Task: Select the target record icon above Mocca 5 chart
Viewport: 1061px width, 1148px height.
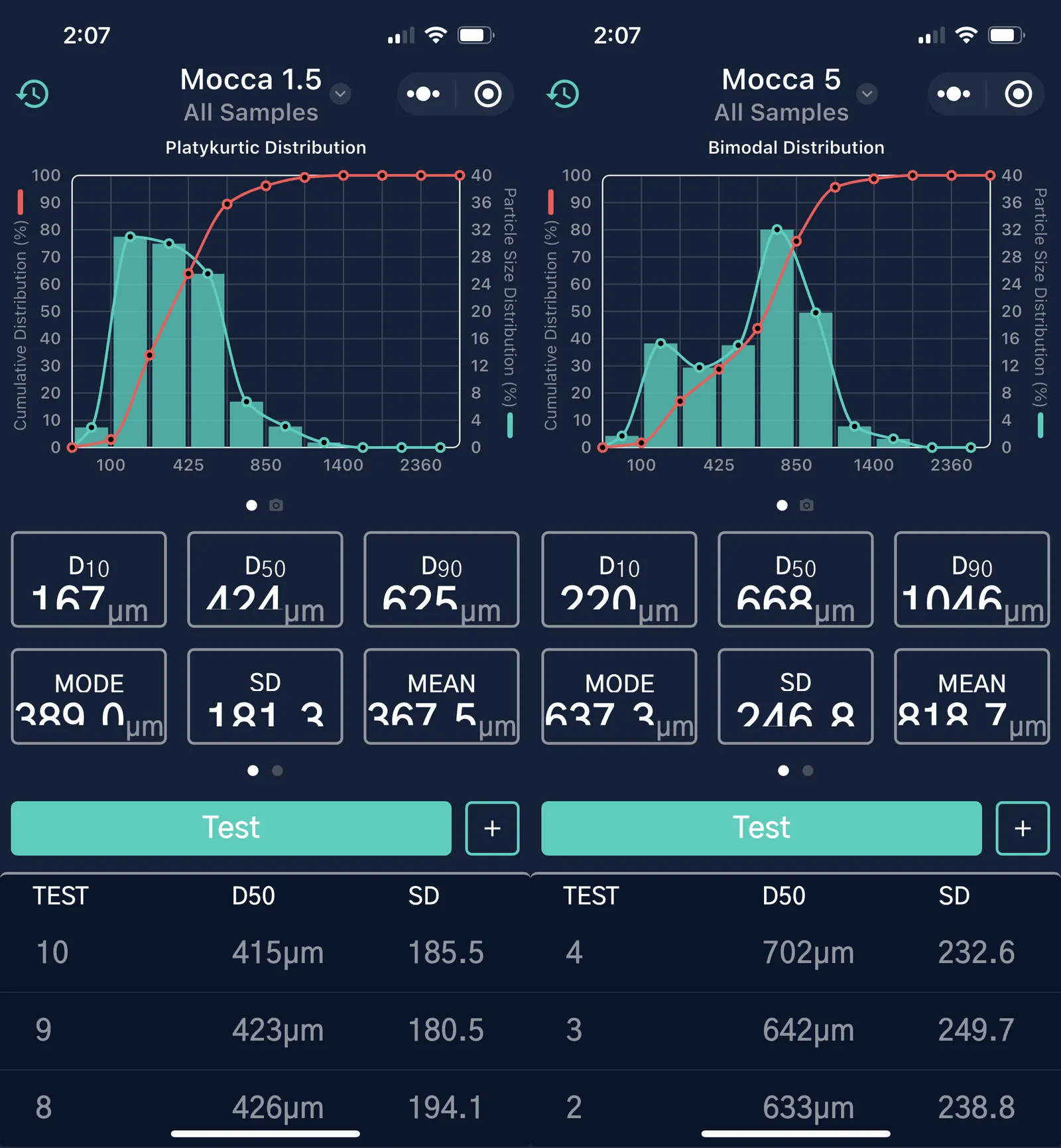Action: [1019, 94]
